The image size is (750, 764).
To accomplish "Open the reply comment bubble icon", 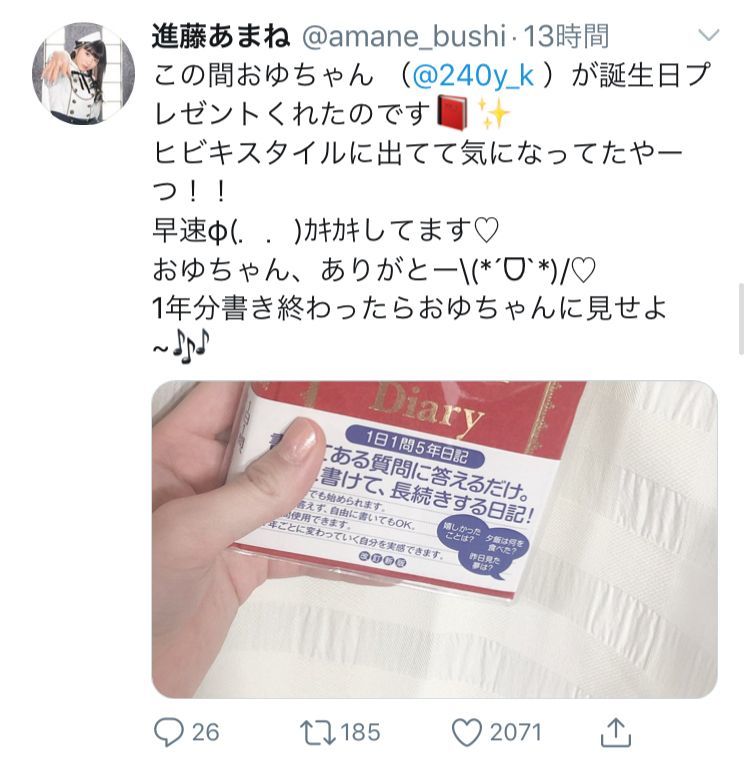I will pos(169,732).
